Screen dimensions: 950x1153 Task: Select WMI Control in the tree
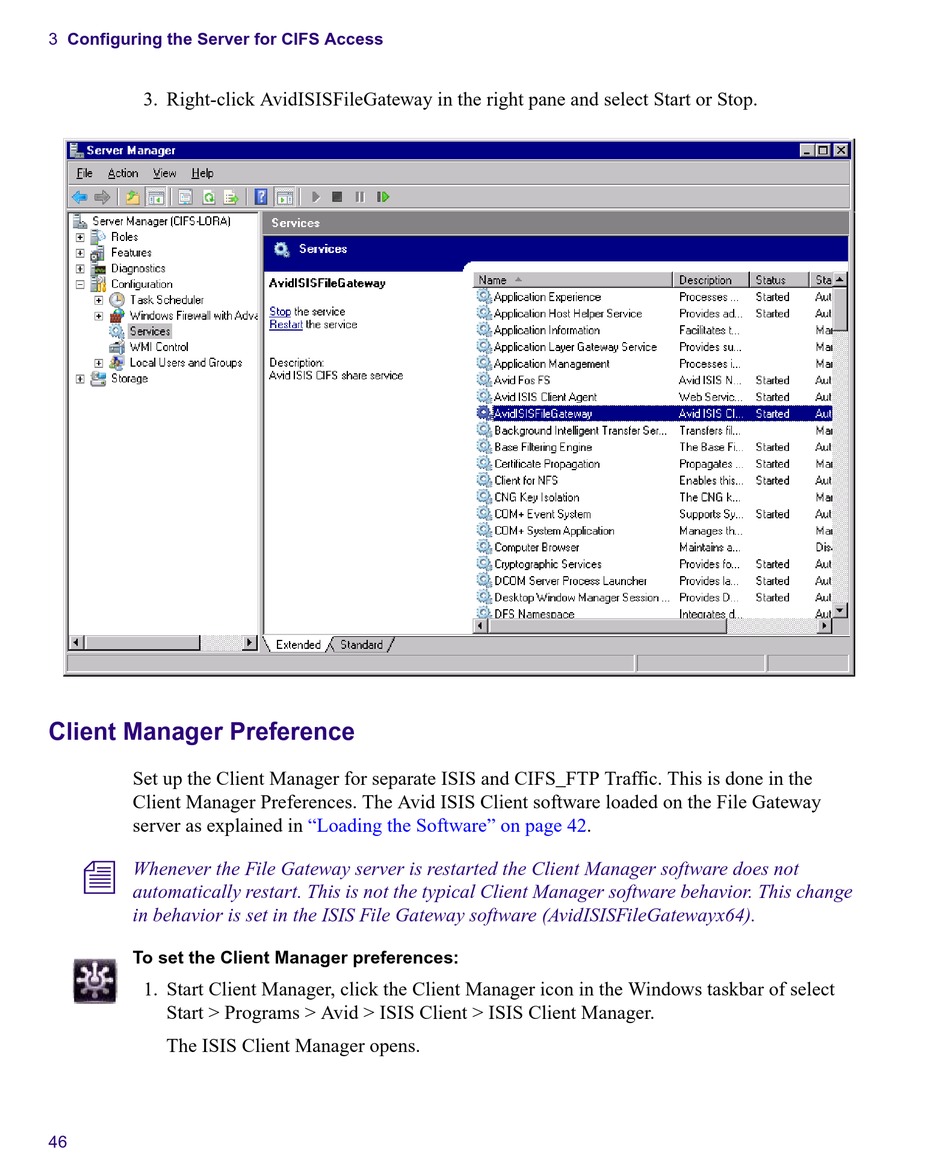point(158,347)
